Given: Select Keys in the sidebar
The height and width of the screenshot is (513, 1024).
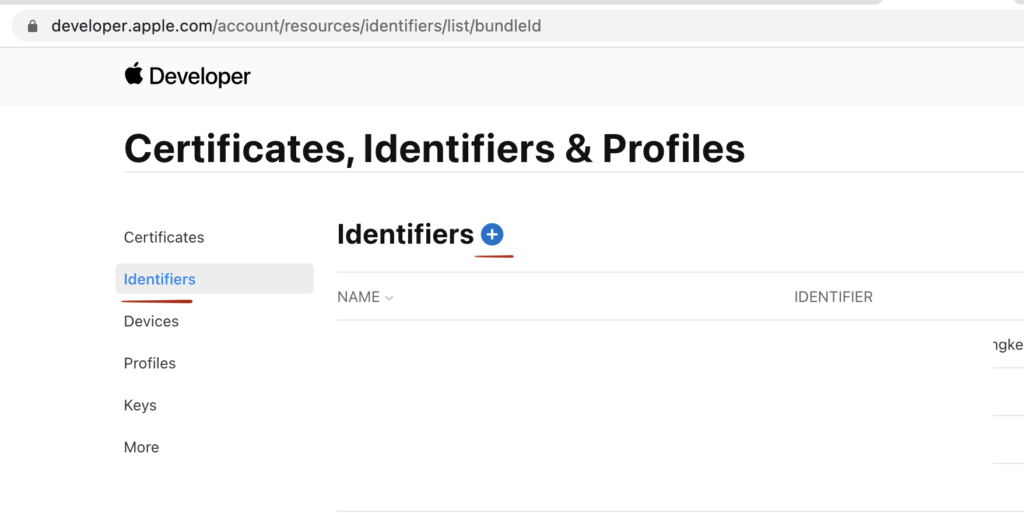Looking at the screenshot, I should point(140,405).
